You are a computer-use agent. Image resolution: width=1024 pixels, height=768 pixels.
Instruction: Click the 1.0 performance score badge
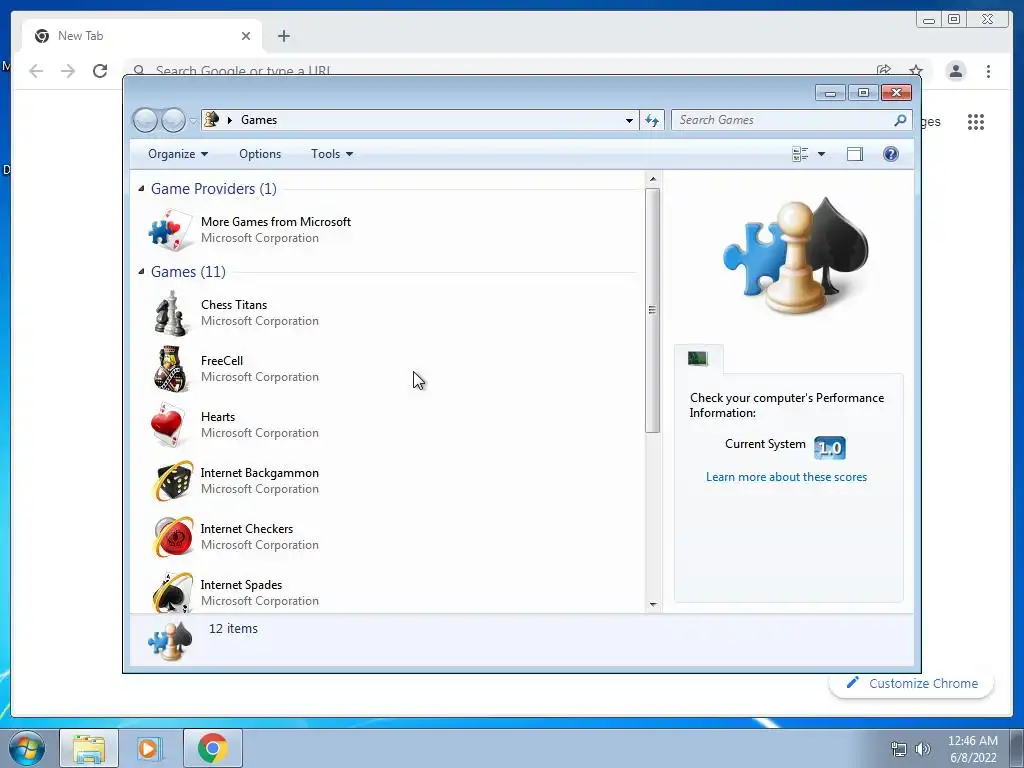829,448
